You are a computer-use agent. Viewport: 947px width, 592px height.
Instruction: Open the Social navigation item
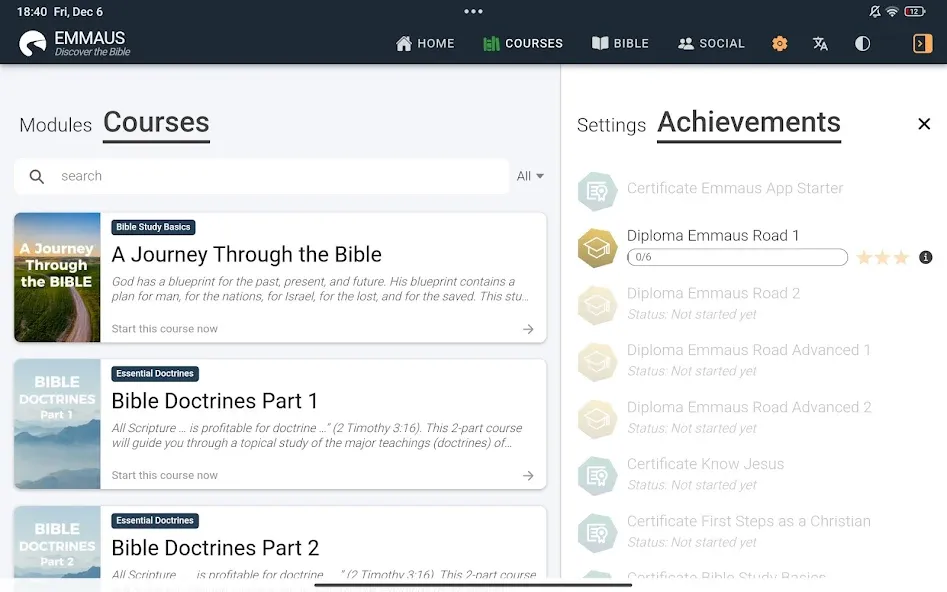coord(711,43)
